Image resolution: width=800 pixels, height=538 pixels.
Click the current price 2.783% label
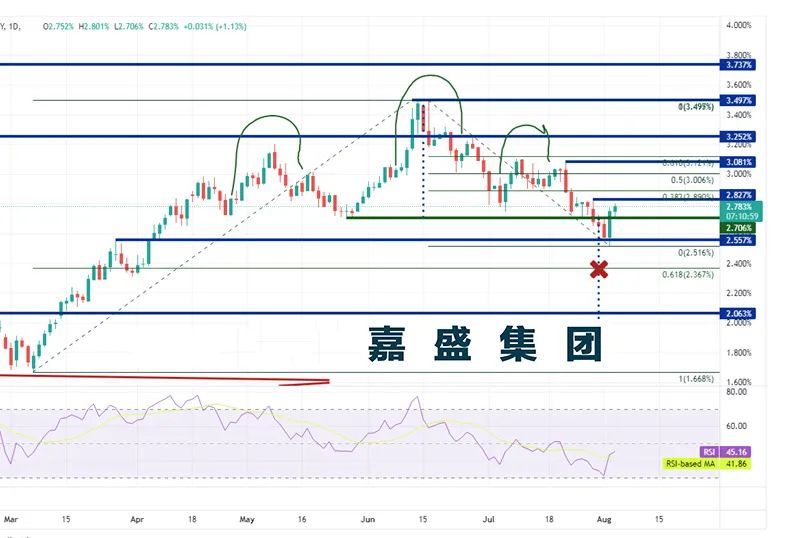point(739,207)
